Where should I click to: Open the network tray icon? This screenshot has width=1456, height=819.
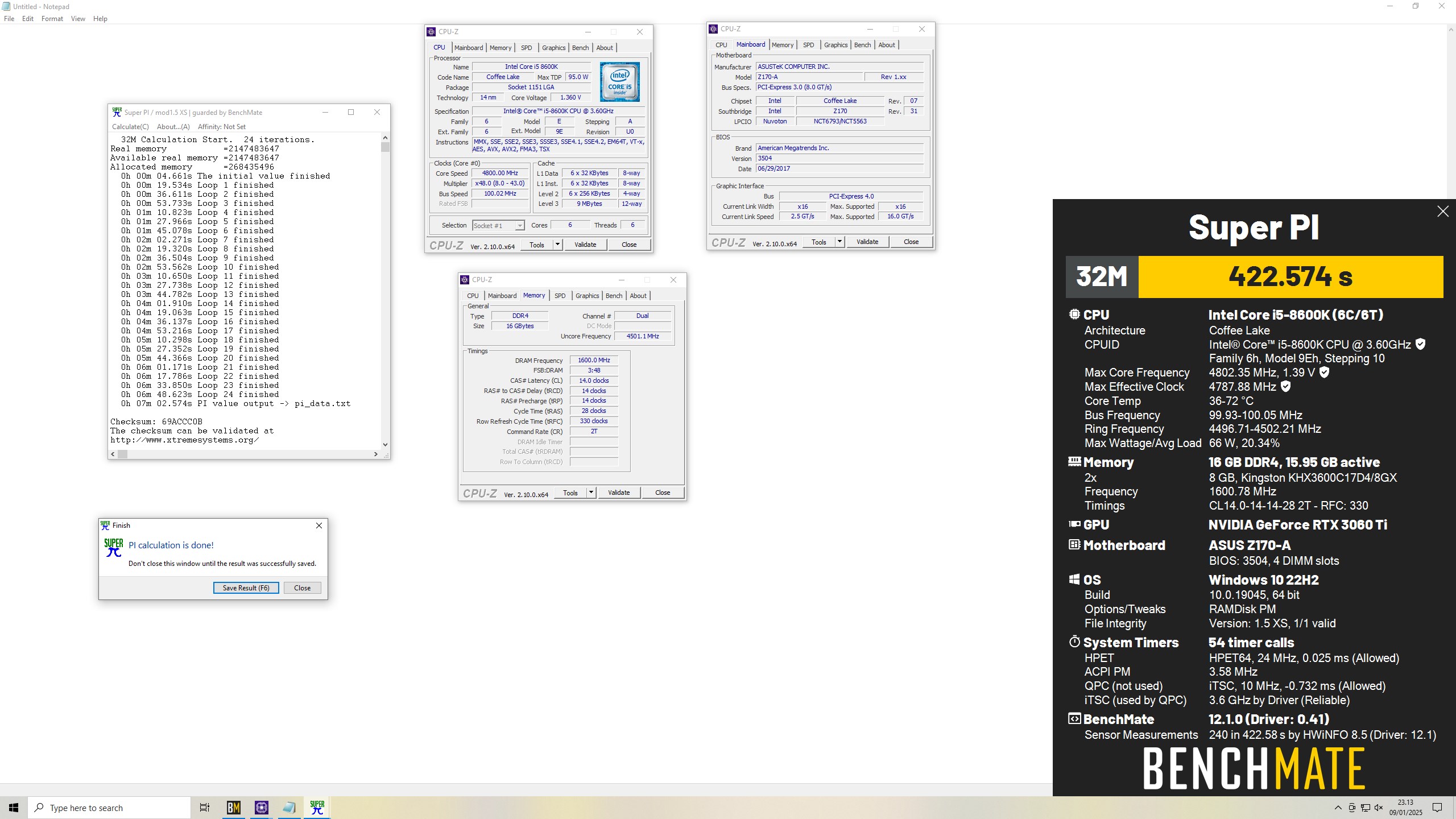coord(1365,808)
